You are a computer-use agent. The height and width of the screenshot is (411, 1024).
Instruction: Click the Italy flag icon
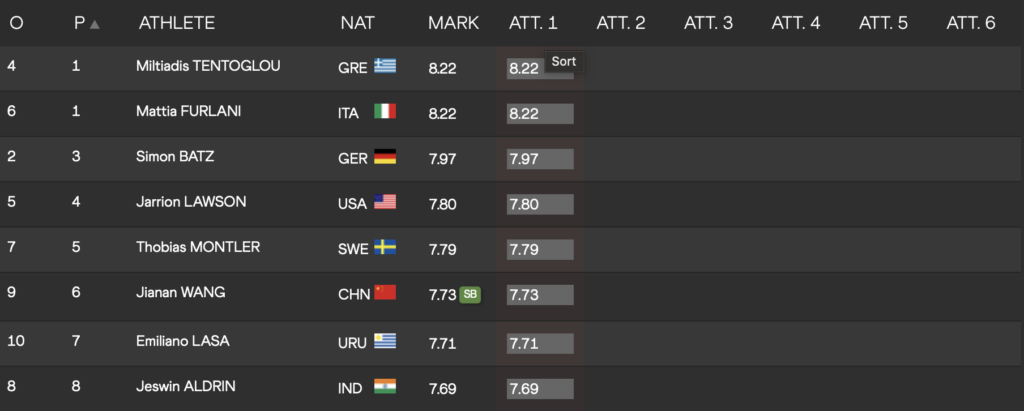(385, 111)
